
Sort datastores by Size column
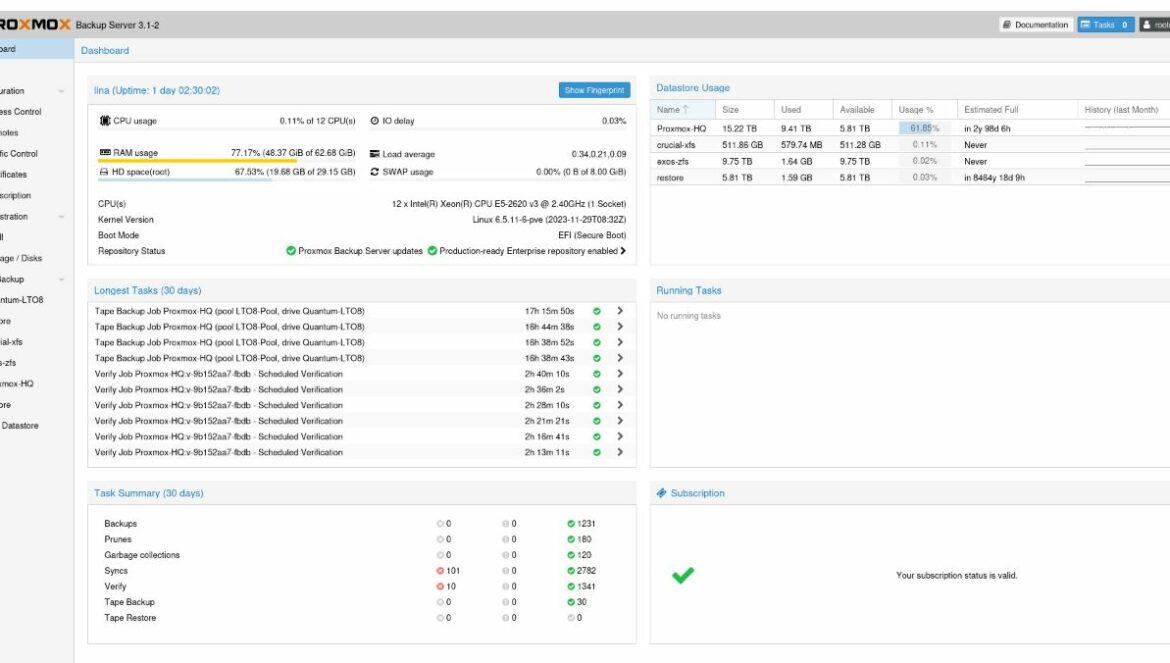[744, 110]
